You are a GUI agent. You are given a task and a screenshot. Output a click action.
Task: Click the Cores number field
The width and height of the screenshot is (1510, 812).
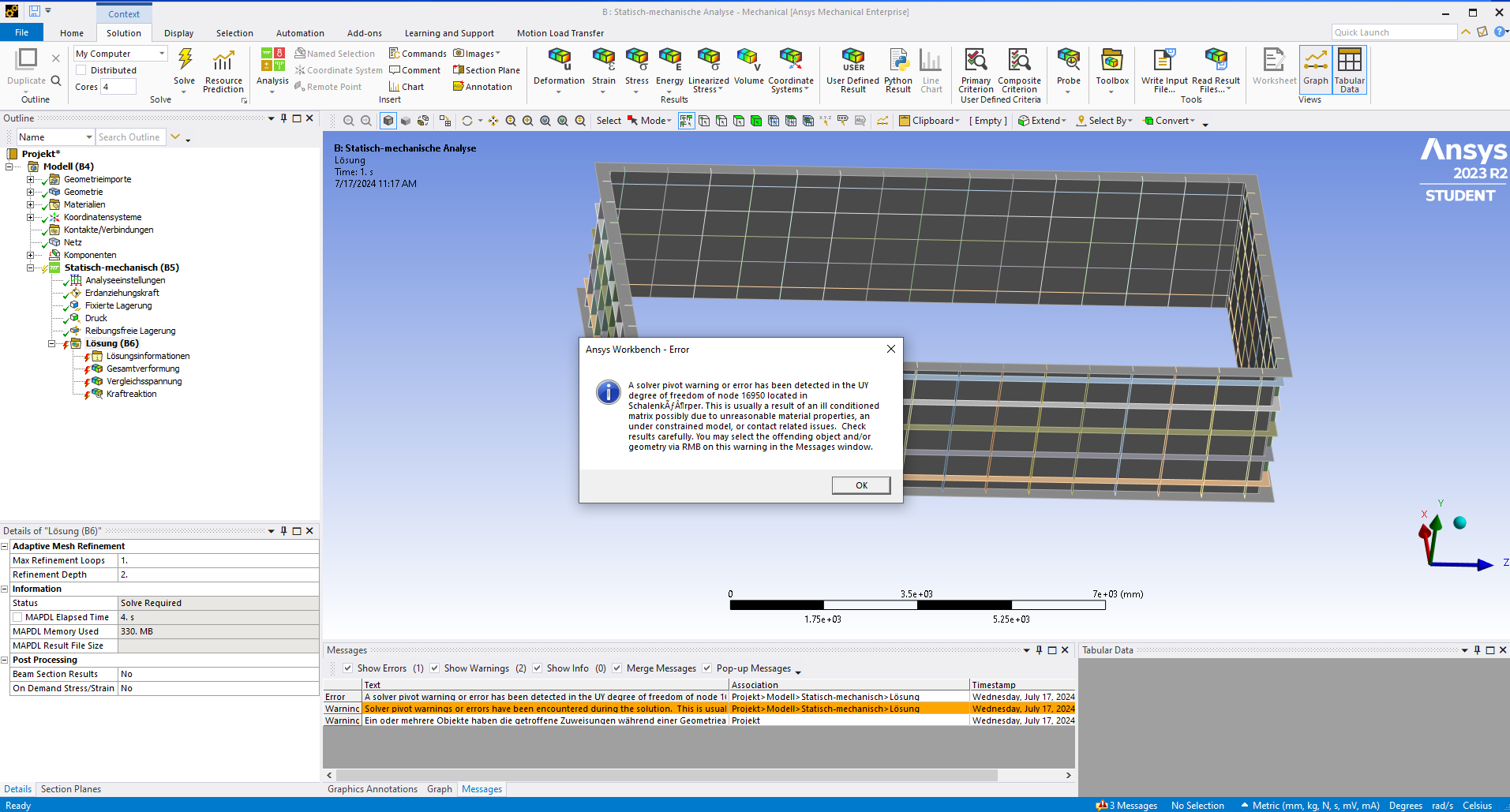pos(118,87)
